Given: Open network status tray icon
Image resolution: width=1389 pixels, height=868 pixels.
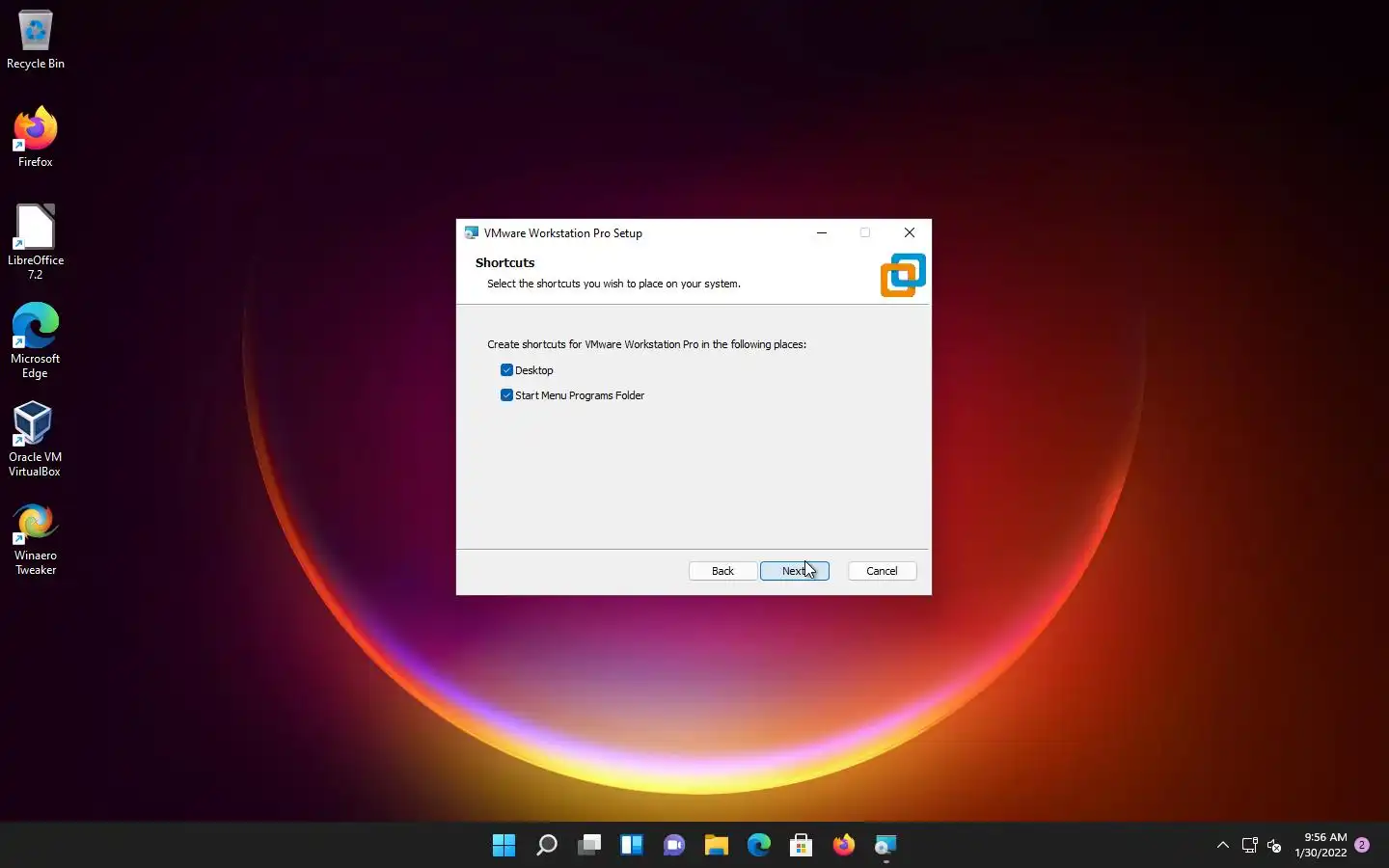Looking at the screenshot, I should point(1250,846).
